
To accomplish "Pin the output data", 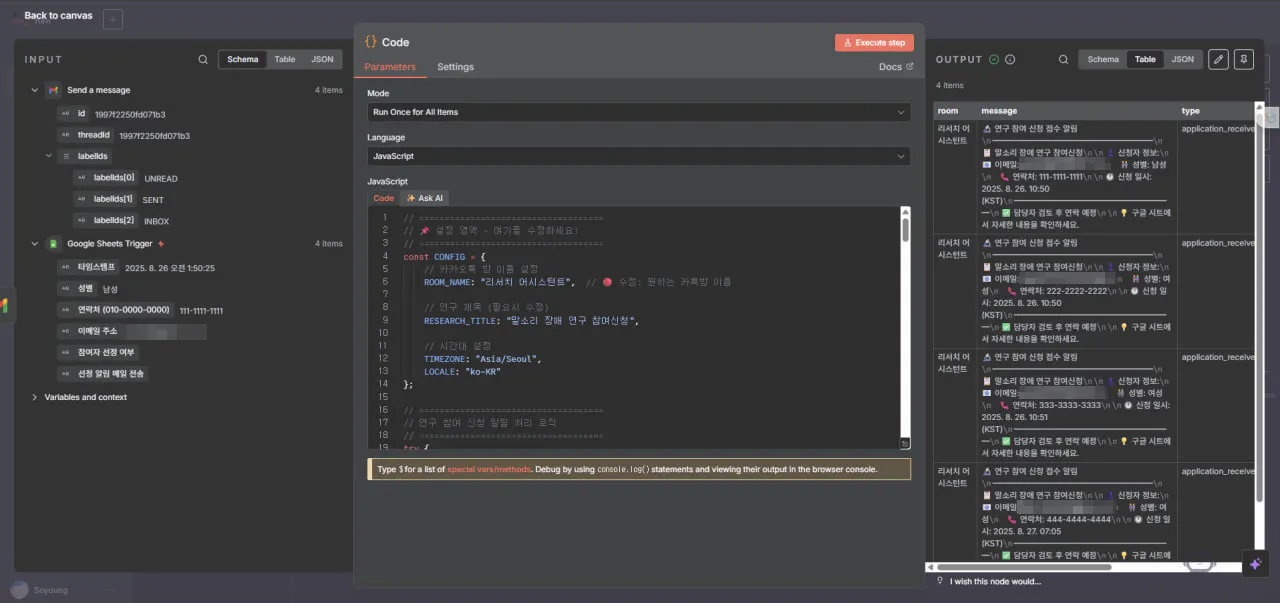I will point(1243,59).
